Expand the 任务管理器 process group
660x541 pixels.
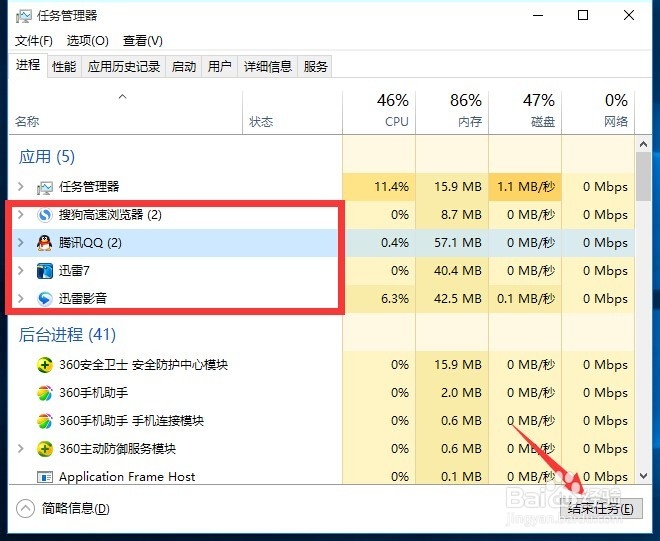click(x=20, y=187)
